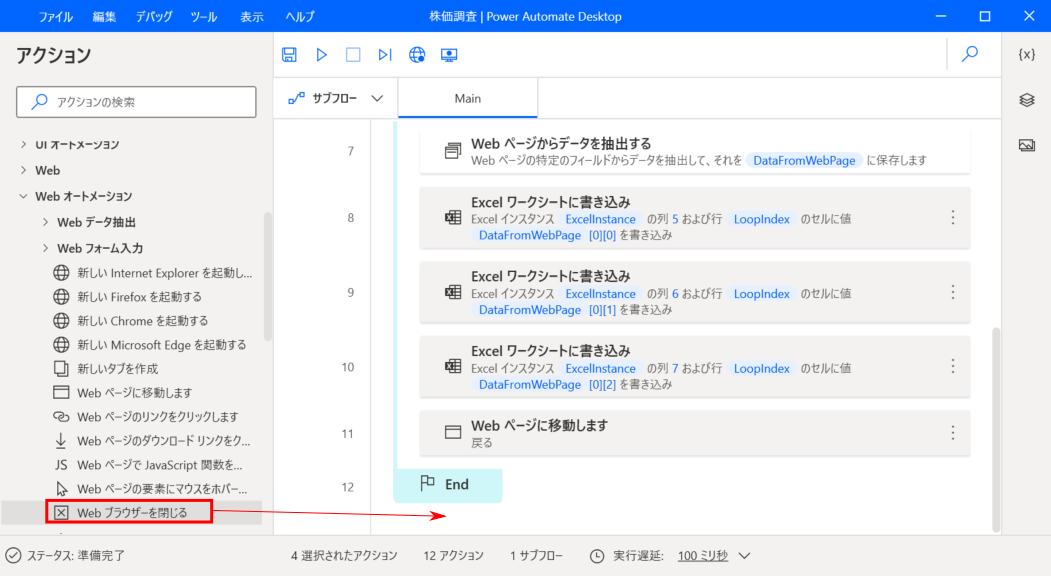Stop the flow execution

click(x=353, y=55)
